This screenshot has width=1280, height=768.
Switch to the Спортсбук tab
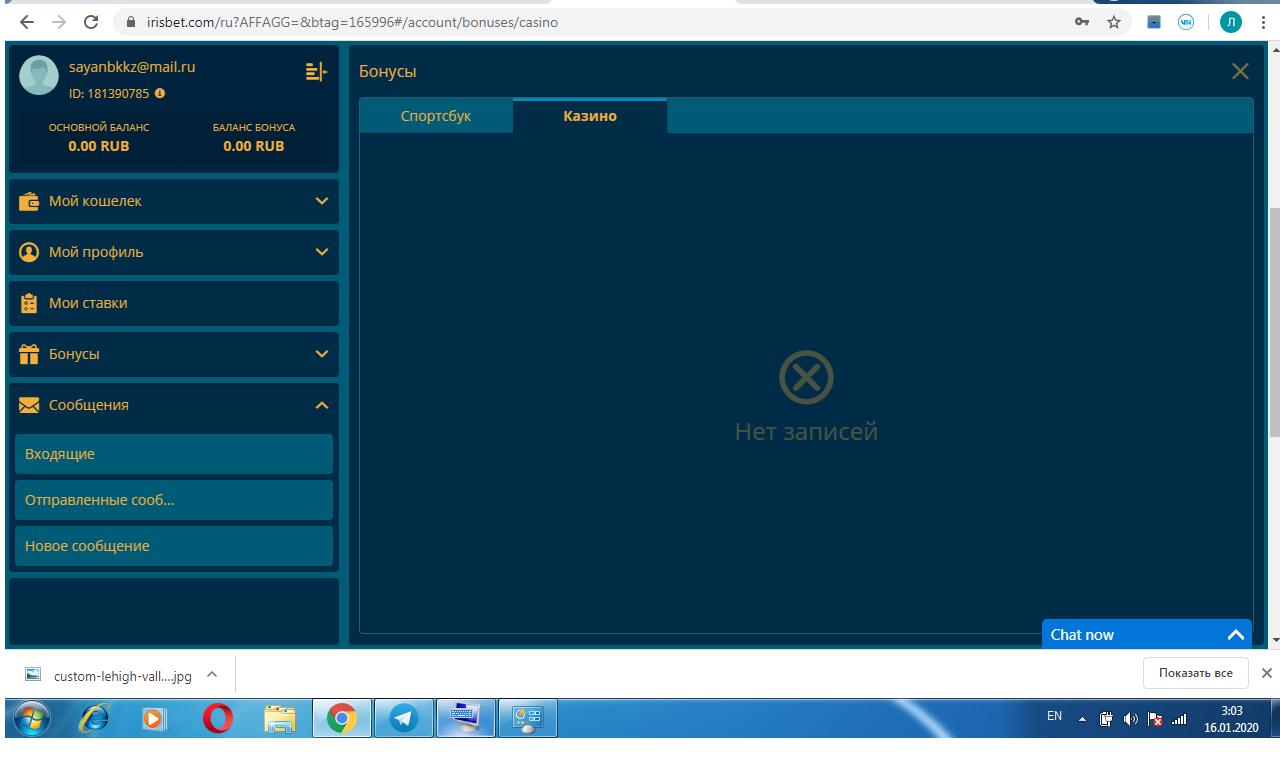coord(436,116)
